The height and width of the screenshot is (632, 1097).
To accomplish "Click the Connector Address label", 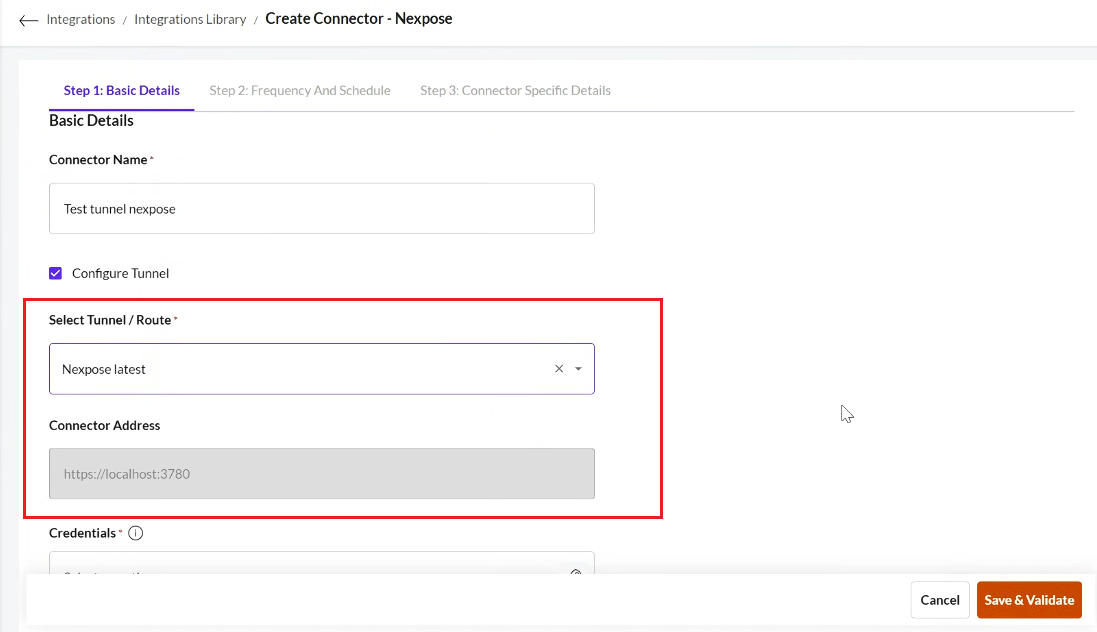I will tap(104, 426).
